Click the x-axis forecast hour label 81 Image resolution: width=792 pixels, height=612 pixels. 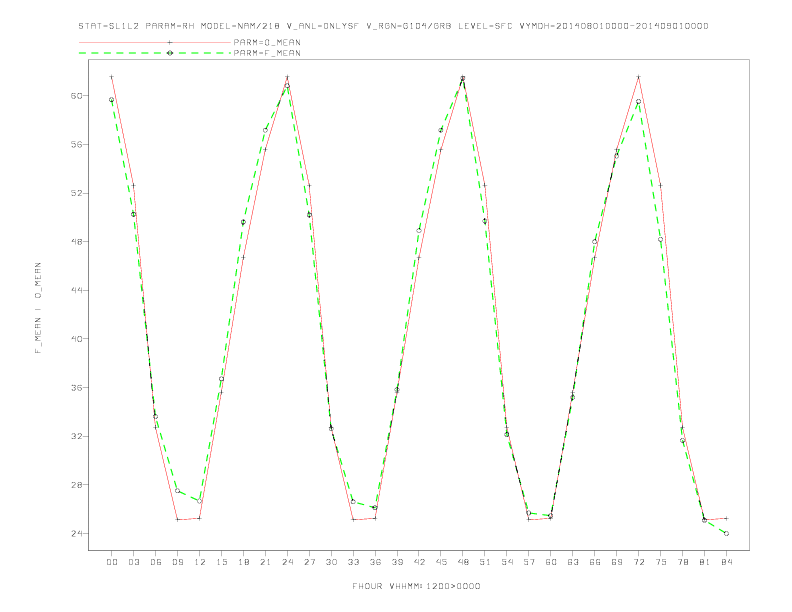(x=705, y=562)
